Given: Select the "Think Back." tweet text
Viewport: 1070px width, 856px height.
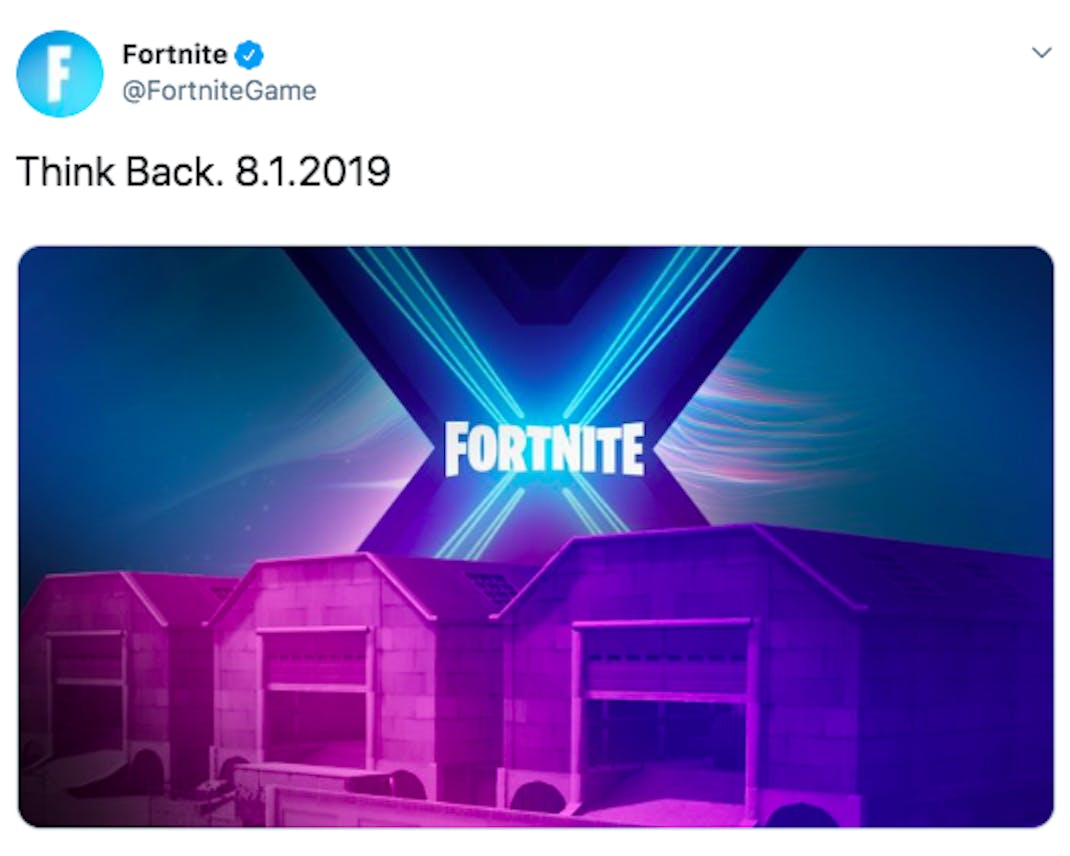Looking at the screenshot, I should (x=119, y=171).
